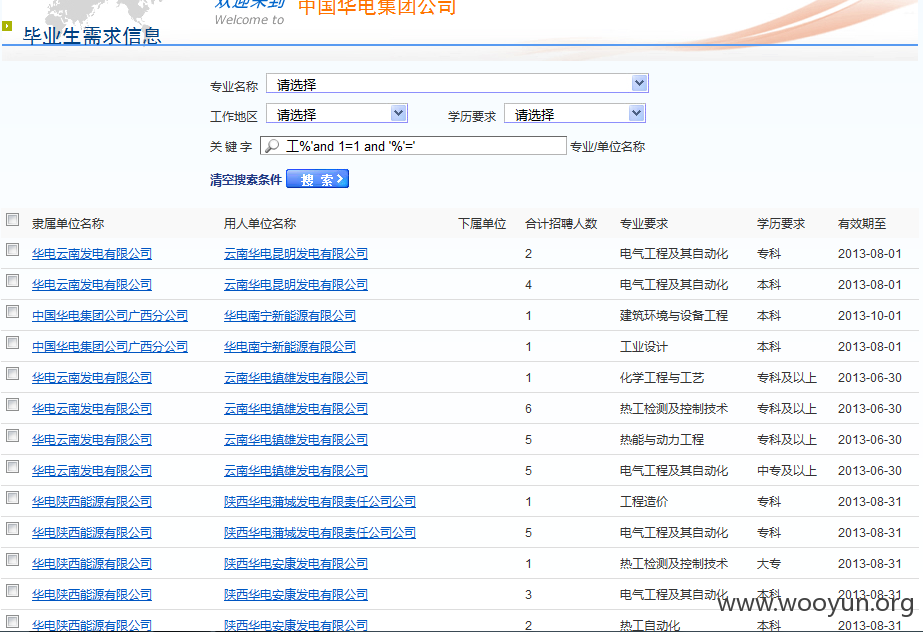The height and width of the screenshot is (632, 923).
Task: Click the 专业要求 column header
Action: pyautogui.click(x=644, y=224)
